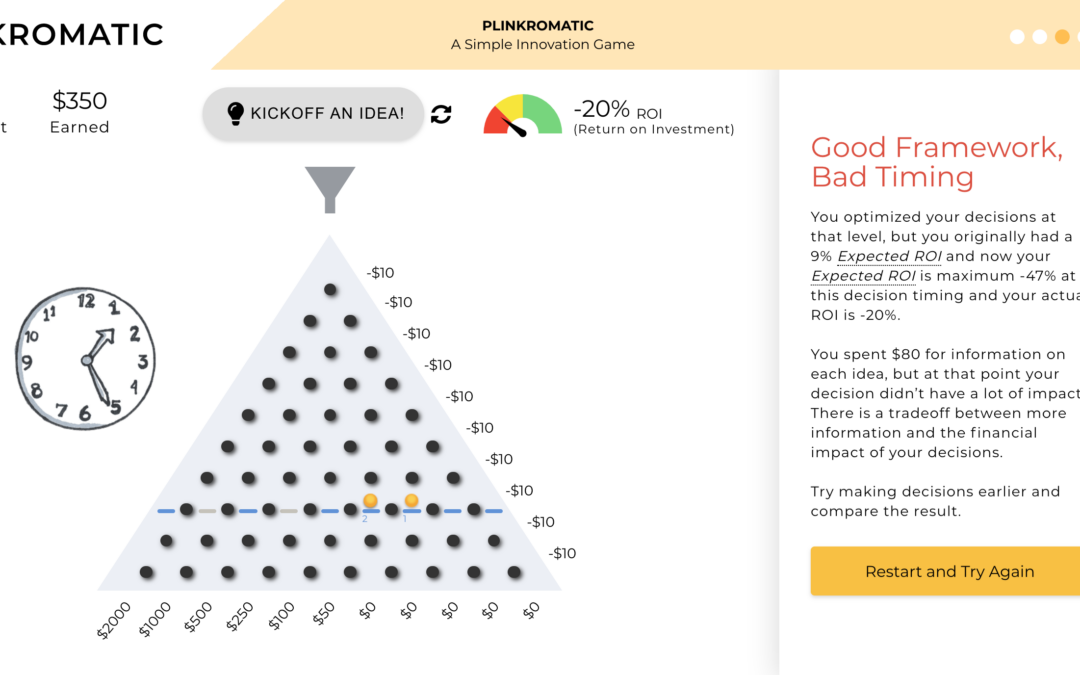Click the circular refresh arrows icon
Image resolution: width=1080 pixels, height=675 pixels.
(x=441, y=114)
